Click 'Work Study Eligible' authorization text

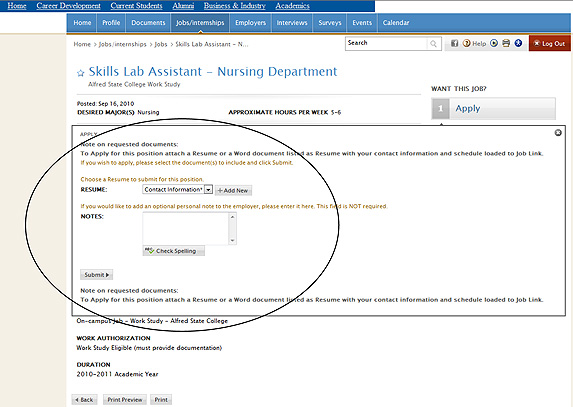[149, 348]
